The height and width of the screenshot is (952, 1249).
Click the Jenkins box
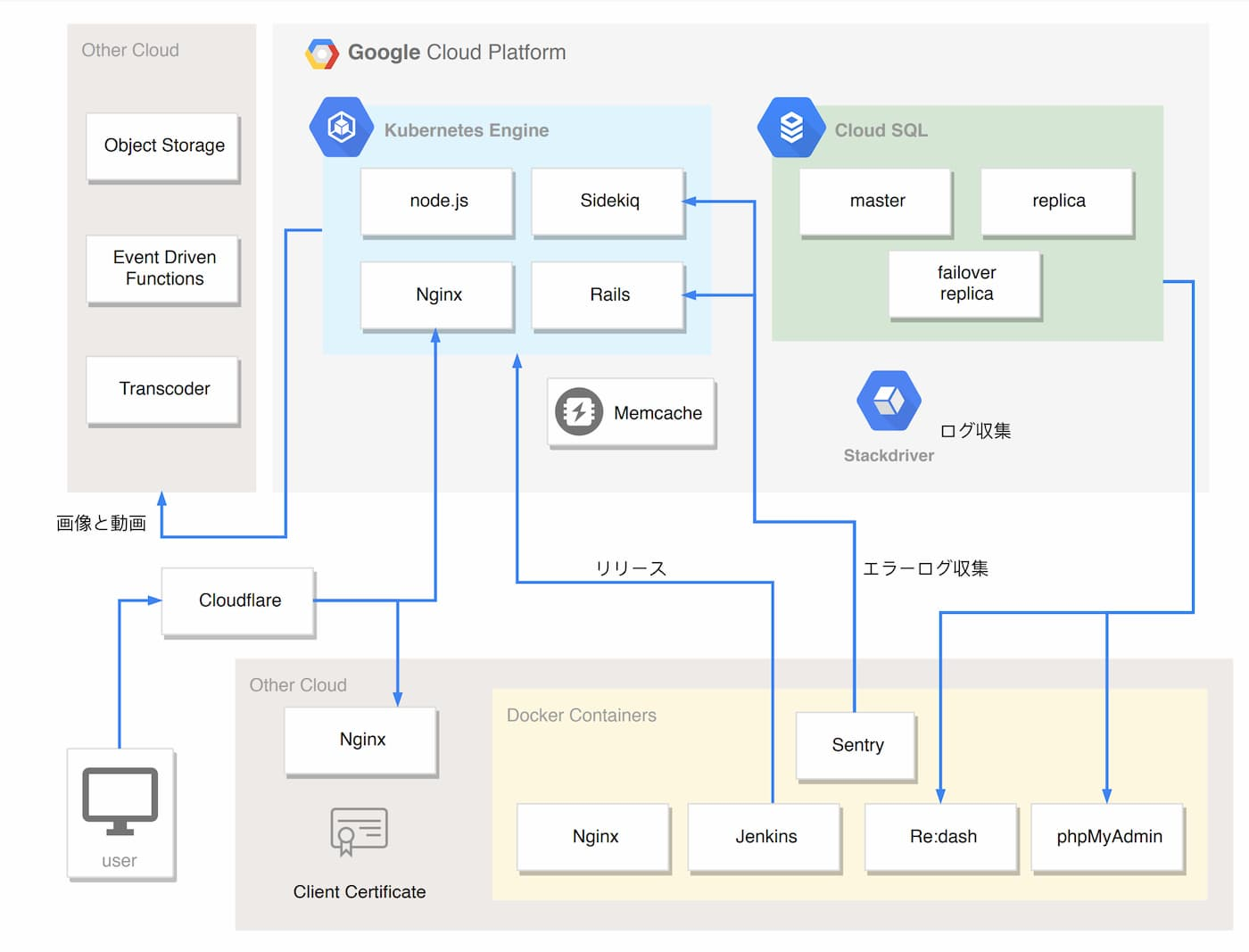coord(765,838)
